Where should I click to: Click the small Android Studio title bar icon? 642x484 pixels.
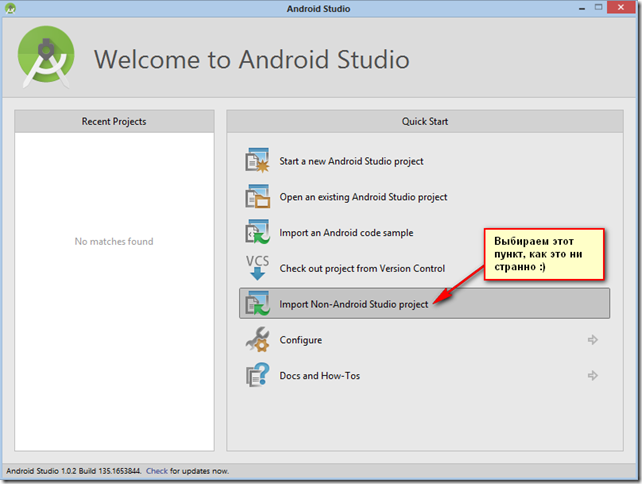click(x=10, y=8)
